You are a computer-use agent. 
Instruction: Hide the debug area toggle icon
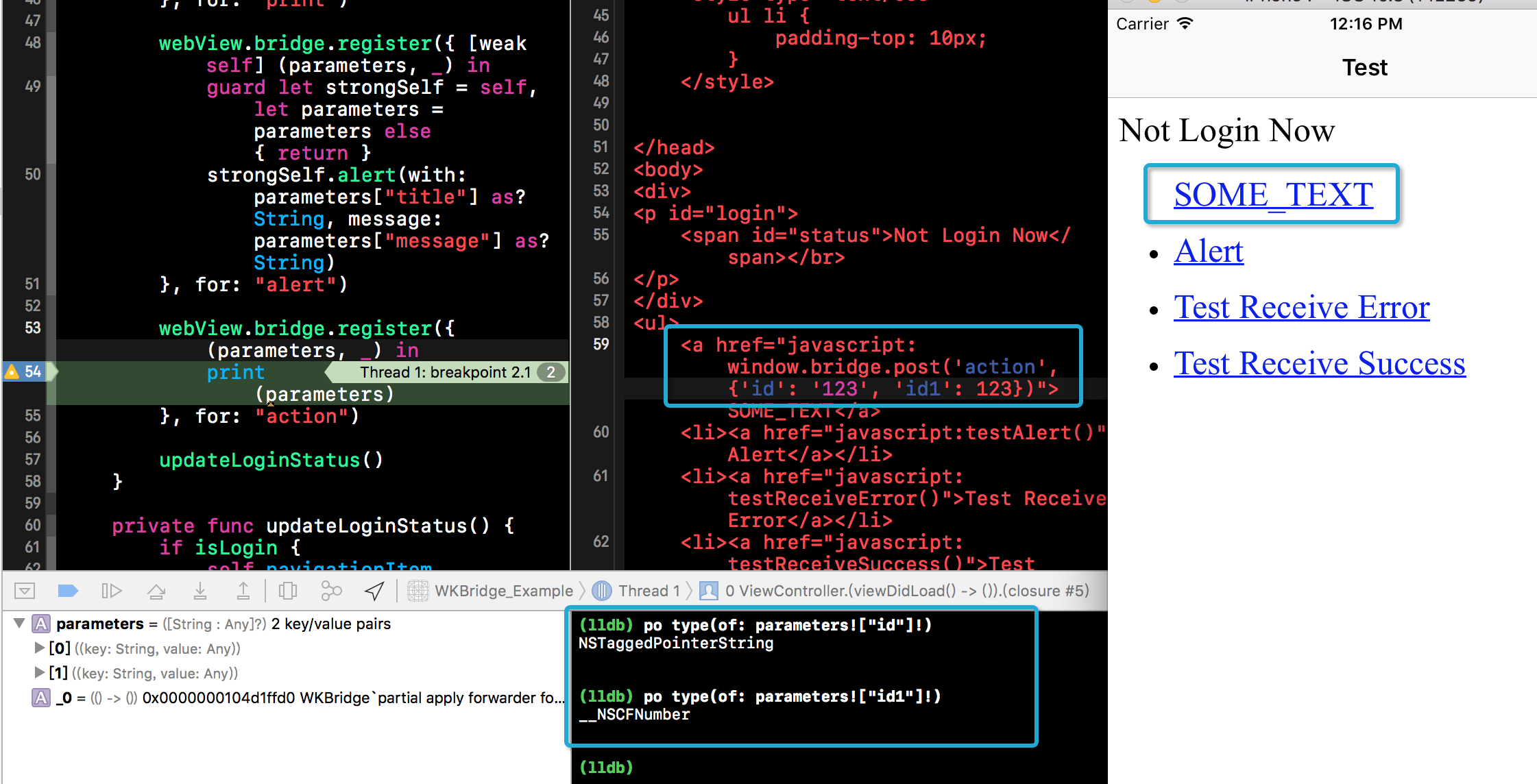pyautogui.click(x=25, y=591)
